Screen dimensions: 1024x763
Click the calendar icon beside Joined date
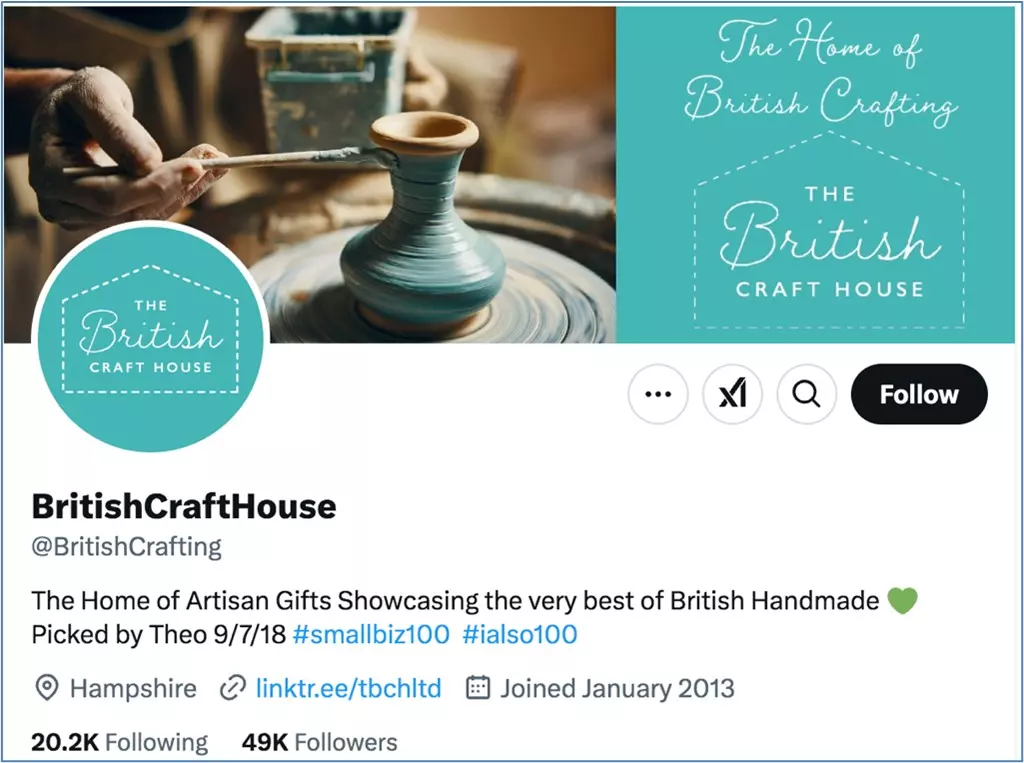click(x=477, y=688)
